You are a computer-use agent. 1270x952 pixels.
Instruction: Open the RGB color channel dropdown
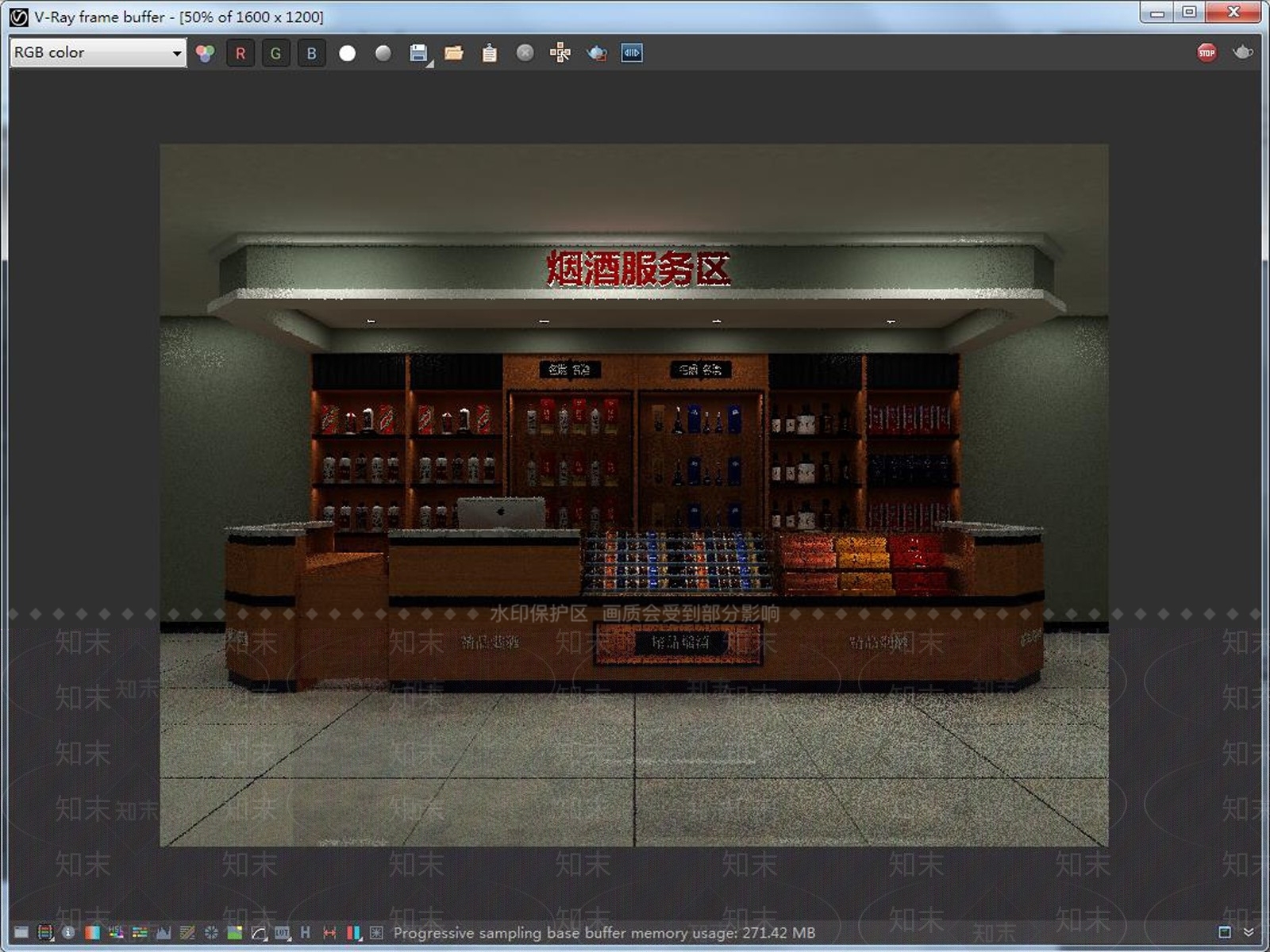[x=98, y=52]
